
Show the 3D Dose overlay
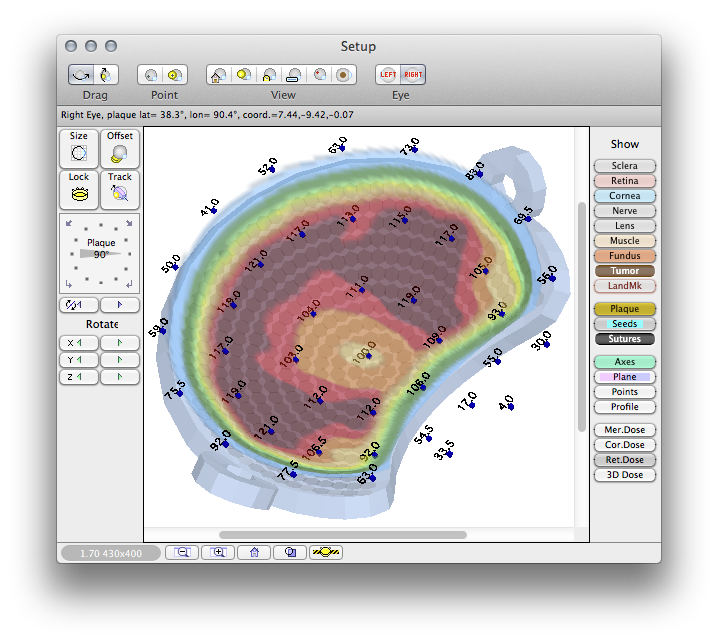(x=624, y=475)
